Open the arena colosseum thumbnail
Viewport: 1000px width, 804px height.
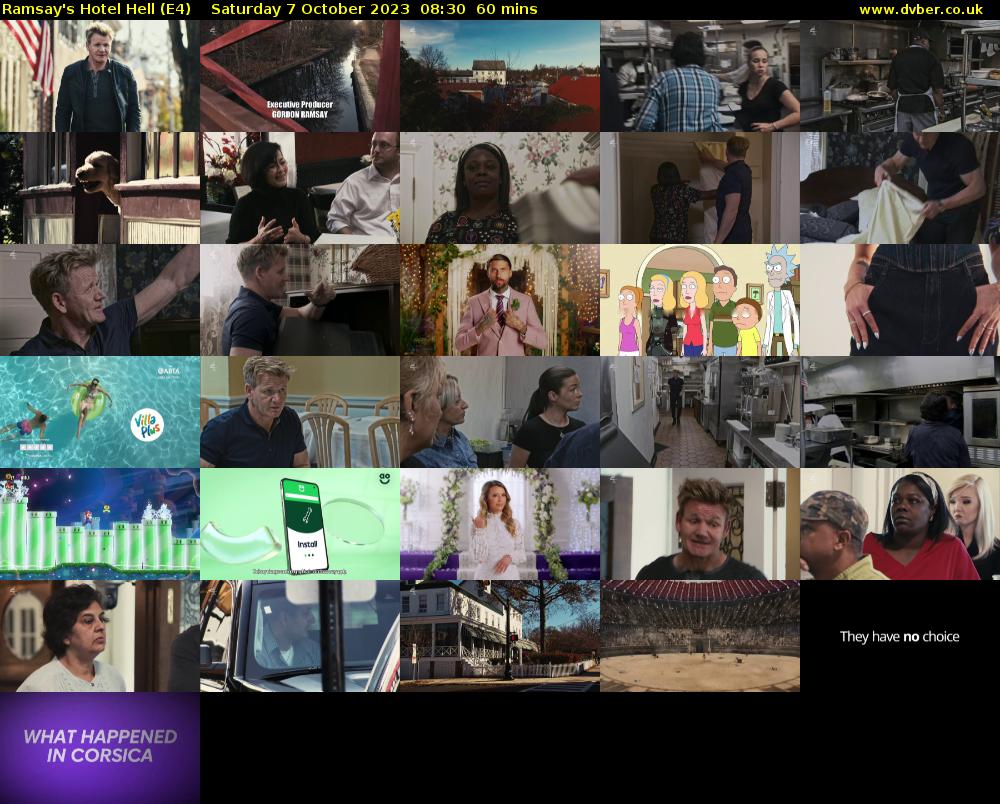[700, 636]
